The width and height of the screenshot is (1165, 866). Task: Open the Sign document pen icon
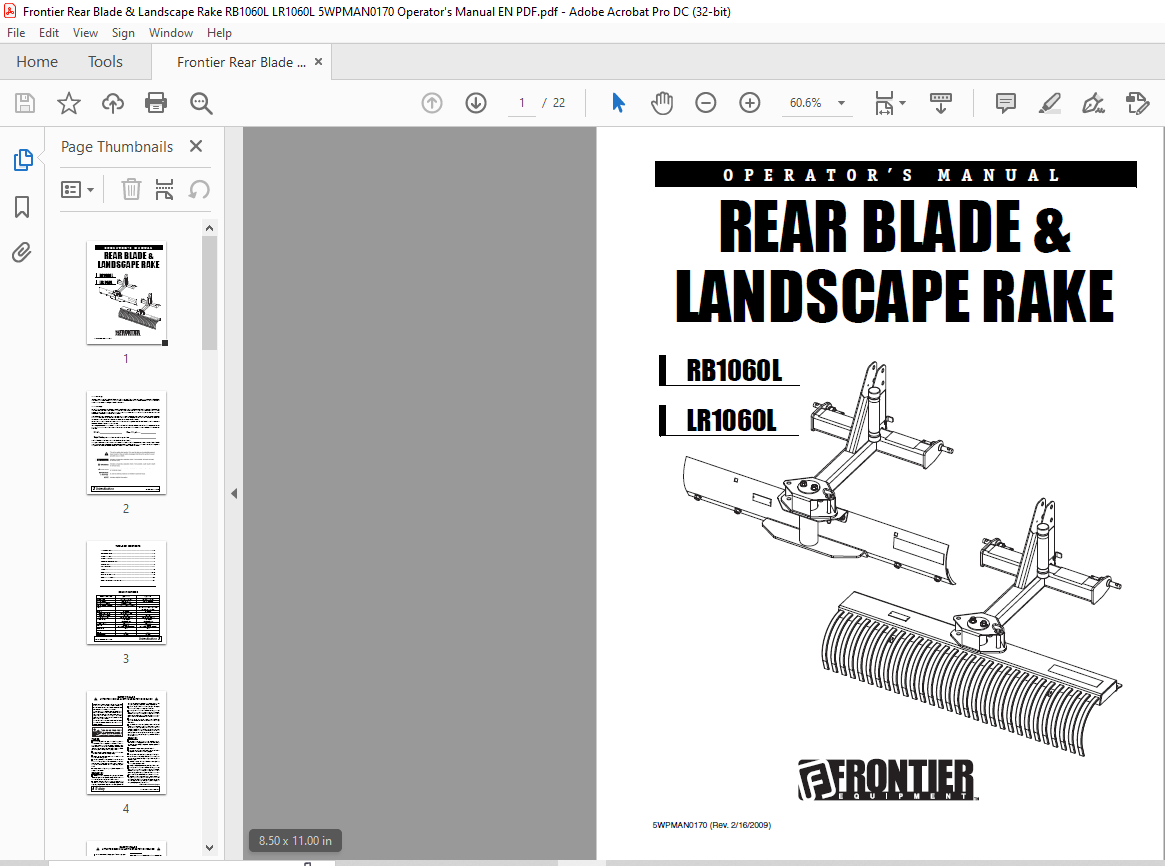1093,102
